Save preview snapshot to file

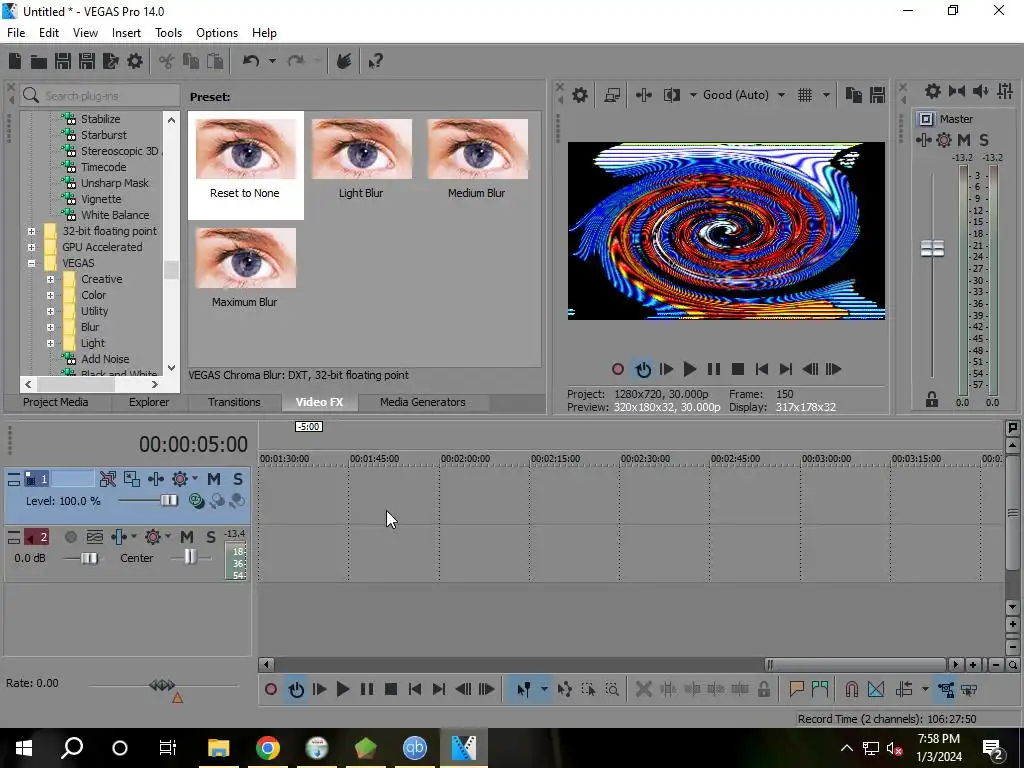pyautogui.click(x=877, y=95)
